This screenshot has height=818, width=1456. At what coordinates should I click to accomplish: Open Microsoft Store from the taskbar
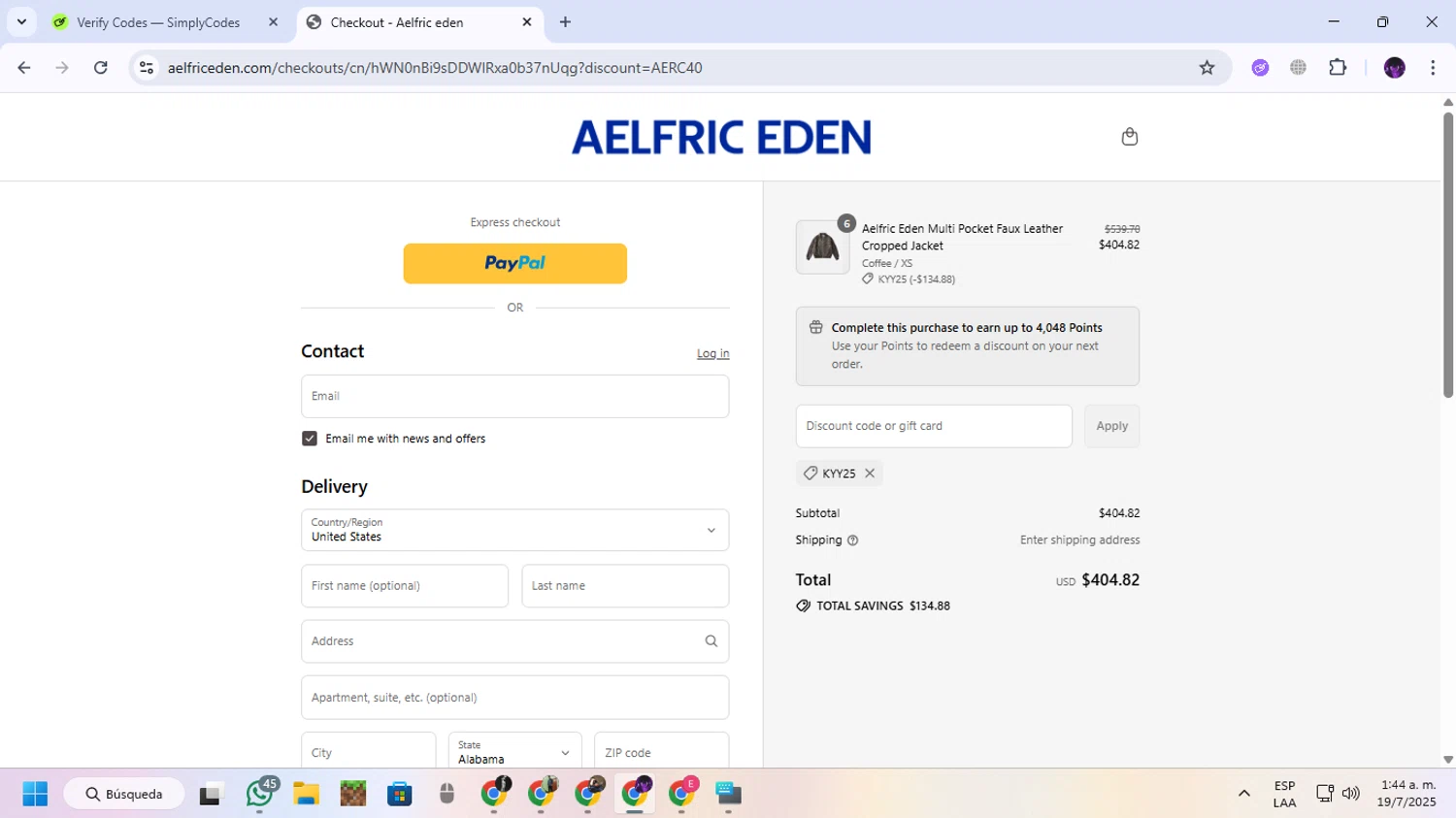(400, 794)
